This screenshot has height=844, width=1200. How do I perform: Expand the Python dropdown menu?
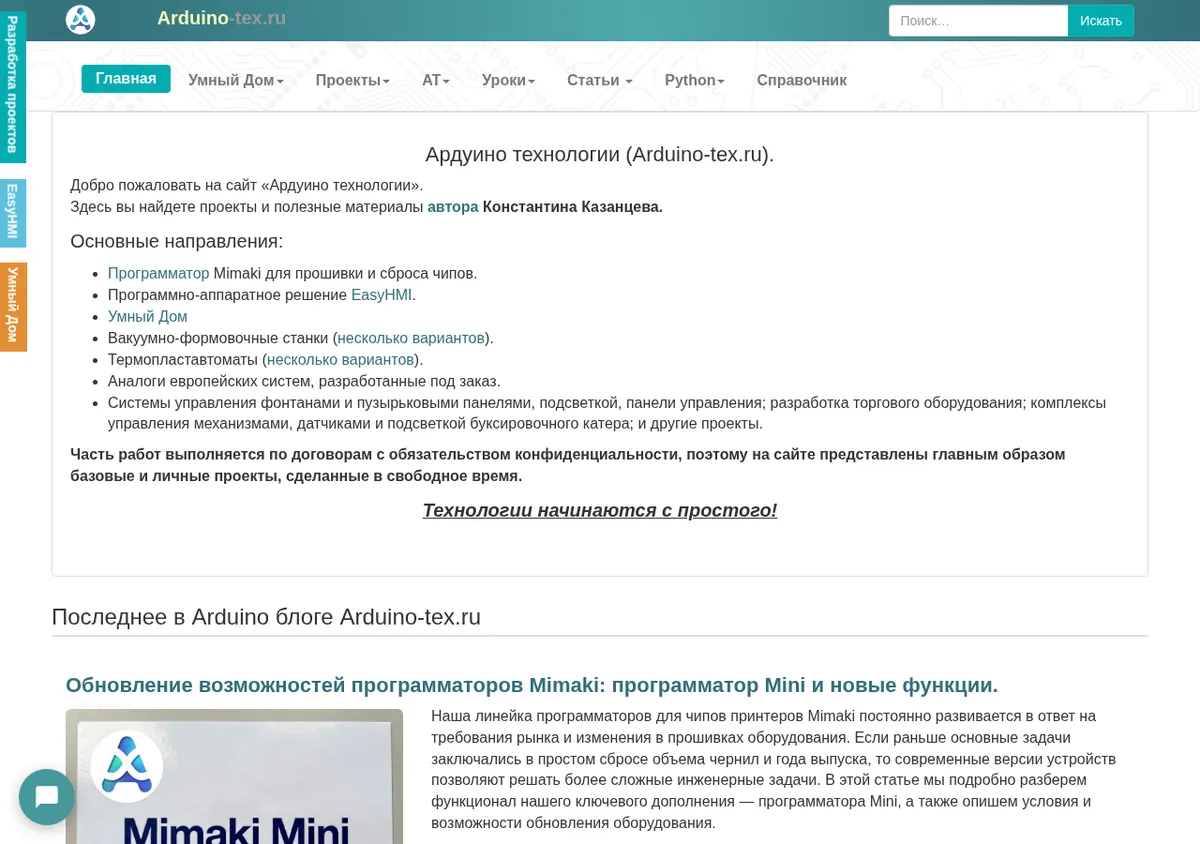point(694,80)
